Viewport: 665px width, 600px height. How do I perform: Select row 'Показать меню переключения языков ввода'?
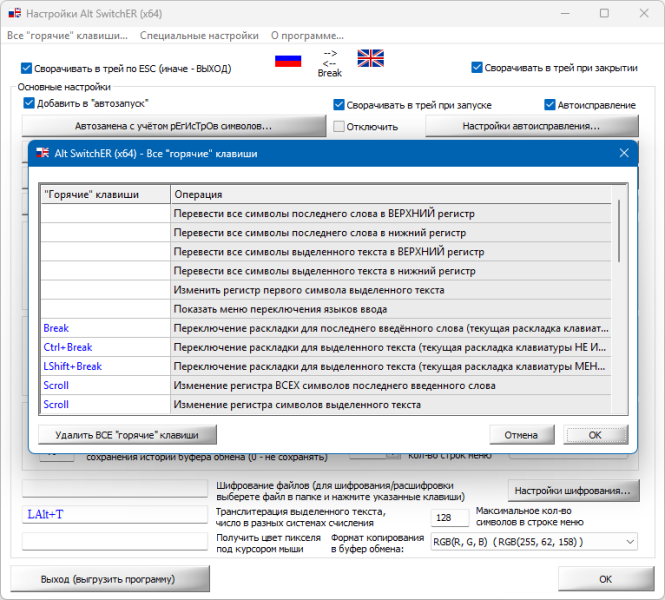click(326, 309)
